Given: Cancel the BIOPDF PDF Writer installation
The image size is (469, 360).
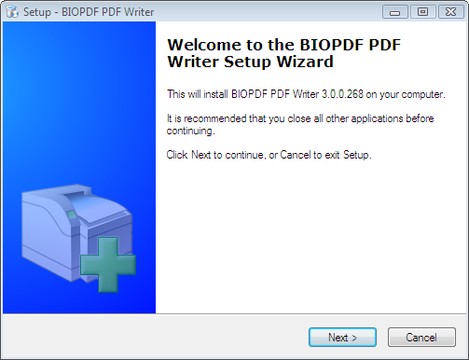Looking at the screenshot, I should [x=421, y=337].
